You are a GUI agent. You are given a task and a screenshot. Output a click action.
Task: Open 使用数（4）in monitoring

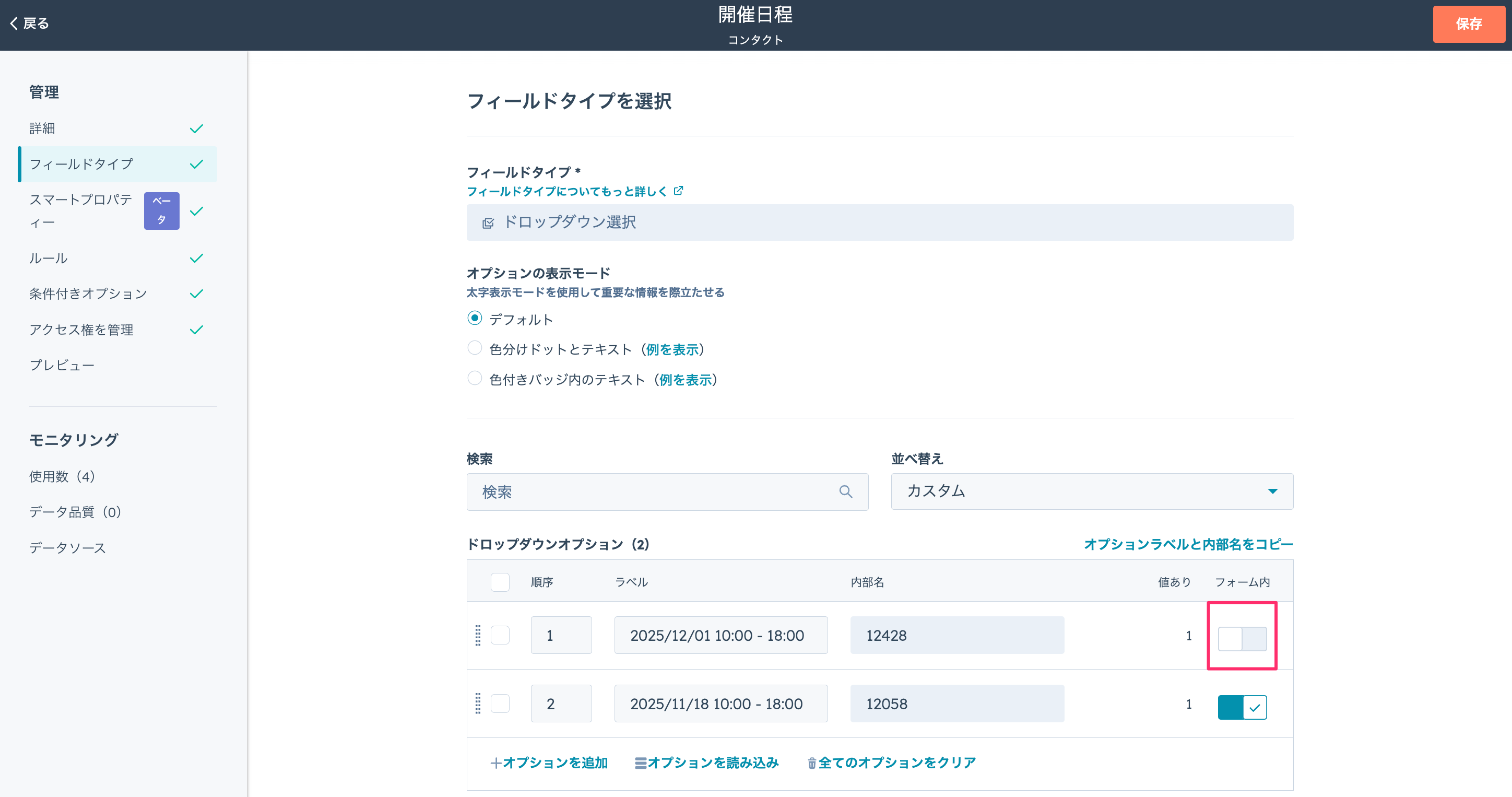[63, 476]
